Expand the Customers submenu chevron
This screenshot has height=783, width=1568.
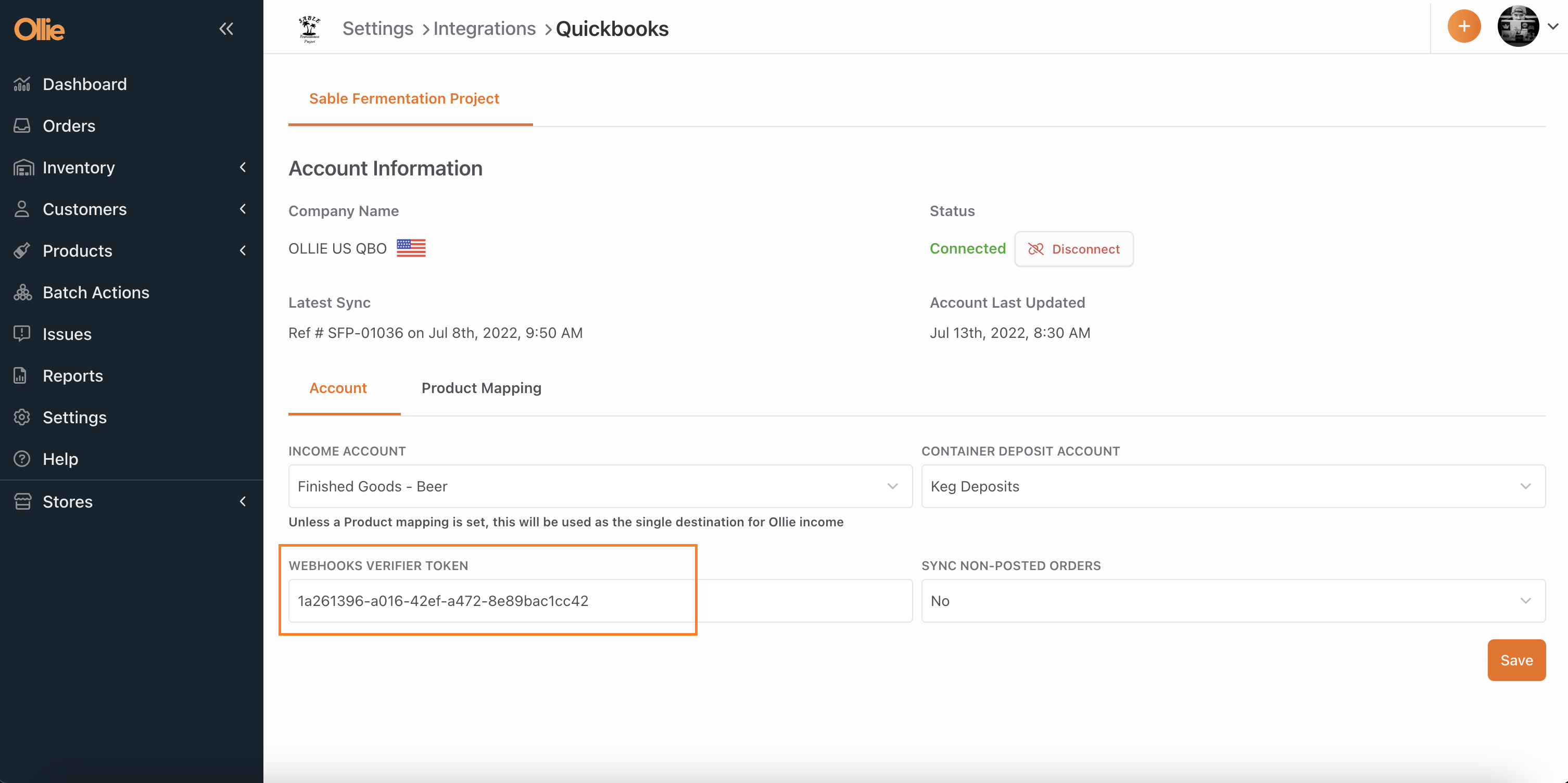point(243,209)
